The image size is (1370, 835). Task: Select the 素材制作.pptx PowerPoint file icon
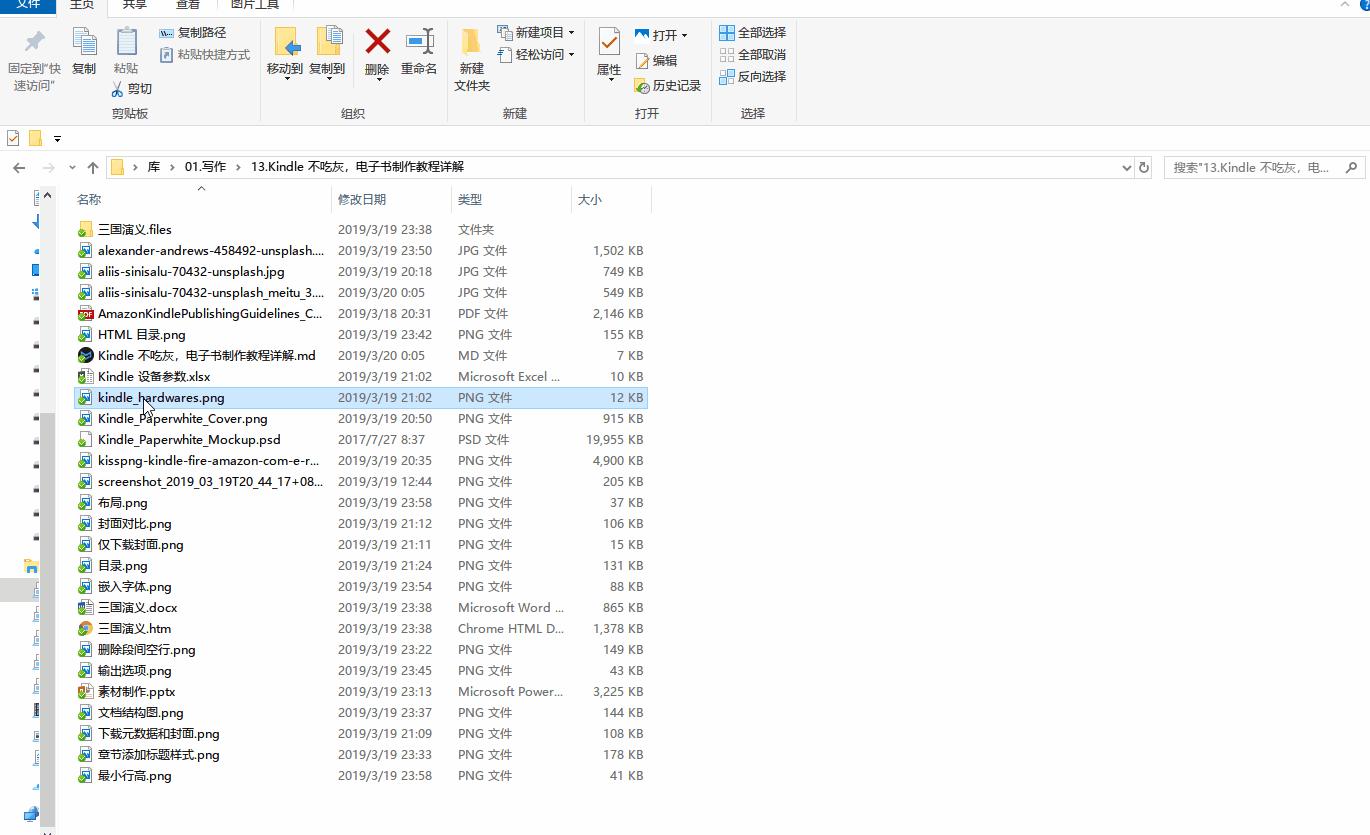tap(86, 692)
